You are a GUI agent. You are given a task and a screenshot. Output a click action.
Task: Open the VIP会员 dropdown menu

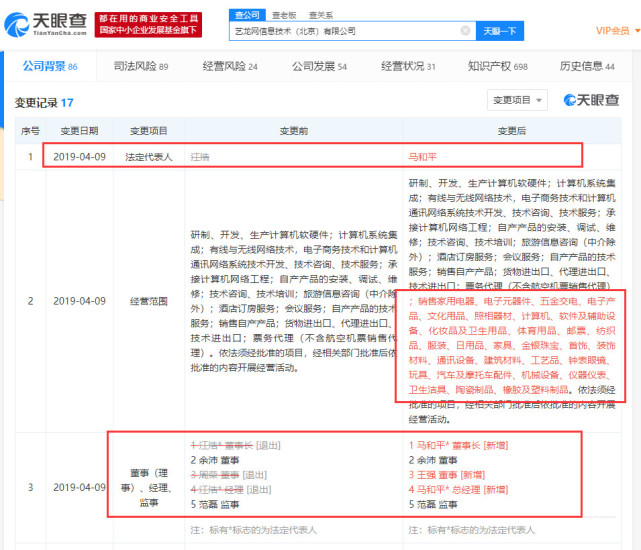point(617,31)
